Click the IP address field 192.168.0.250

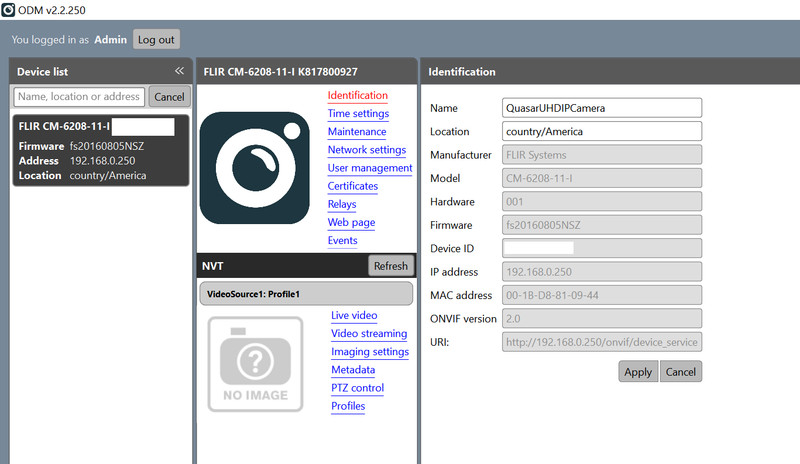[602, 272]
